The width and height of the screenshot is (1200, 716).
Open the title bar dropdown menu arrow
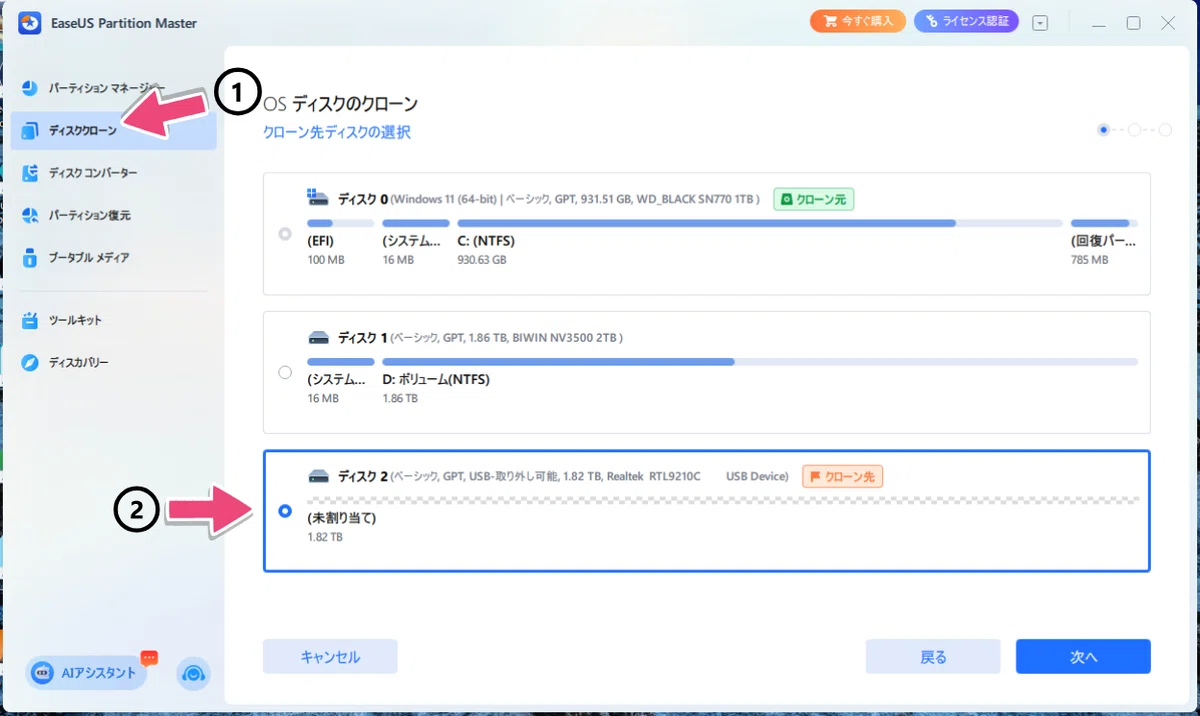click(x=1041, y=23)
